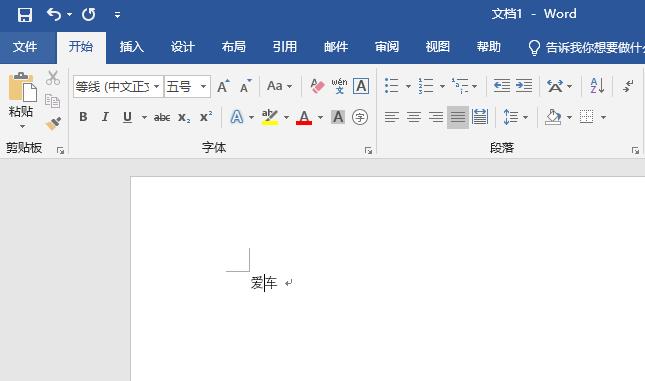Image resolution: width=645 pixels, height=381 pixels.
Task: Switch to the 设计 tab
Action: pyautogui.click(x=183, y=47)
